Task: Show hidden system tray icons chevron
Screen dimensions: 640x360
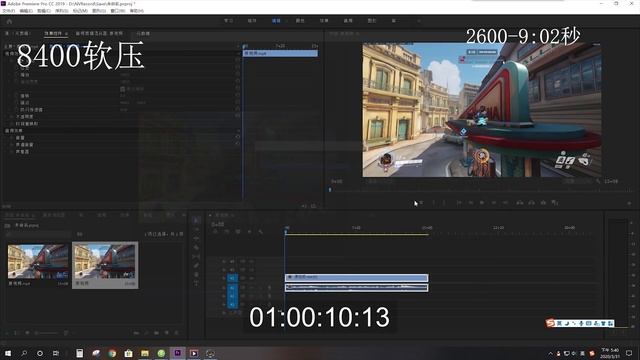Action: coord(550,353)
